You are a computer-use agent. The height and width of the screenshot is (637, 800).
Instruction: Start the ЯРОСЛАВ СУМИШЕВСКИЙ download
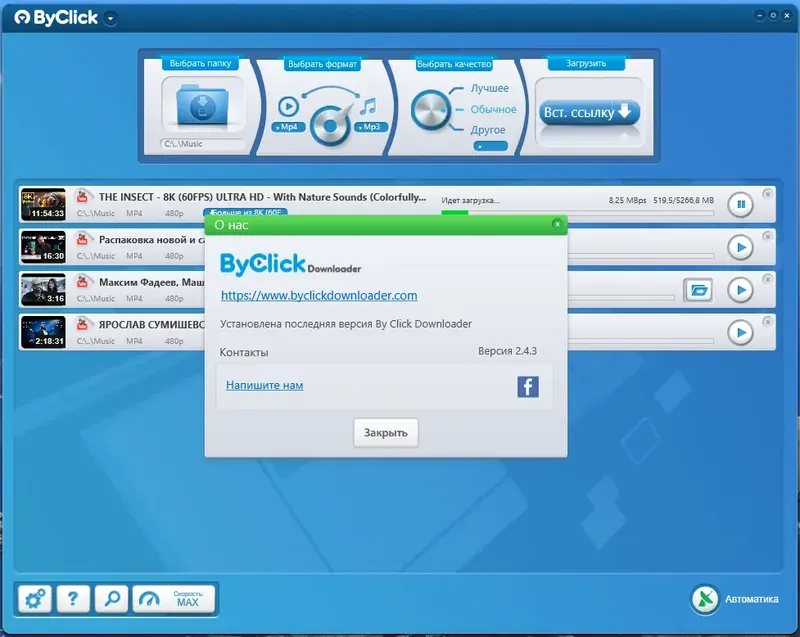coord(740,333)
